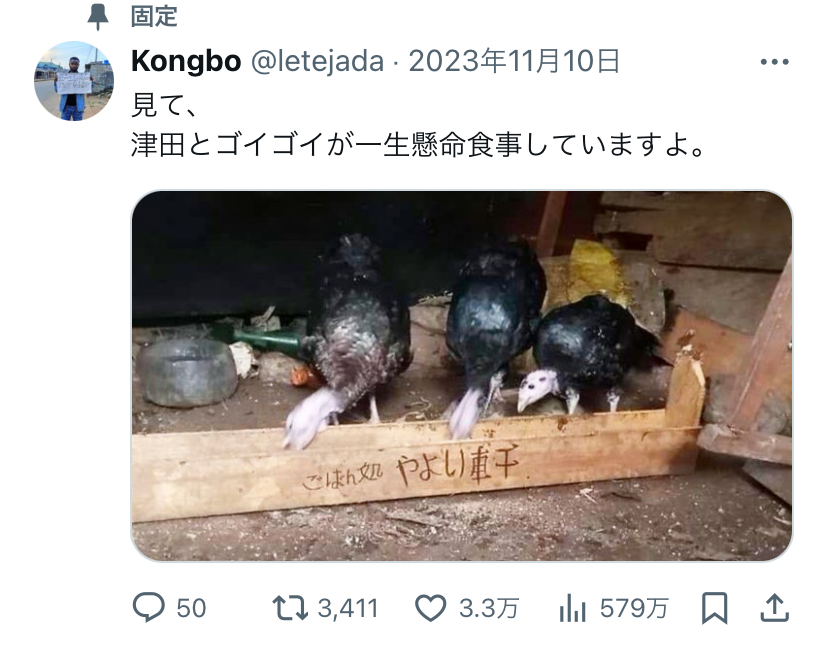Click the 50 replies count
This screenshot has width=828, height=647.
point(191,608)
